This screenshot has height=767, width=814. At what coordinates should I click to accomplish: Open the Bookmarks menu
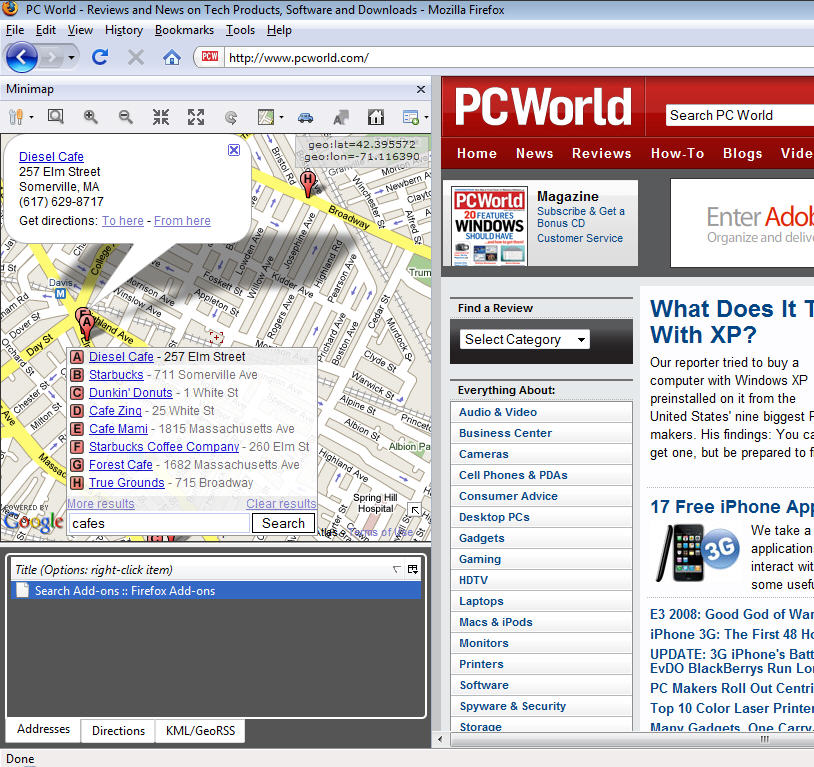(184, 30)
